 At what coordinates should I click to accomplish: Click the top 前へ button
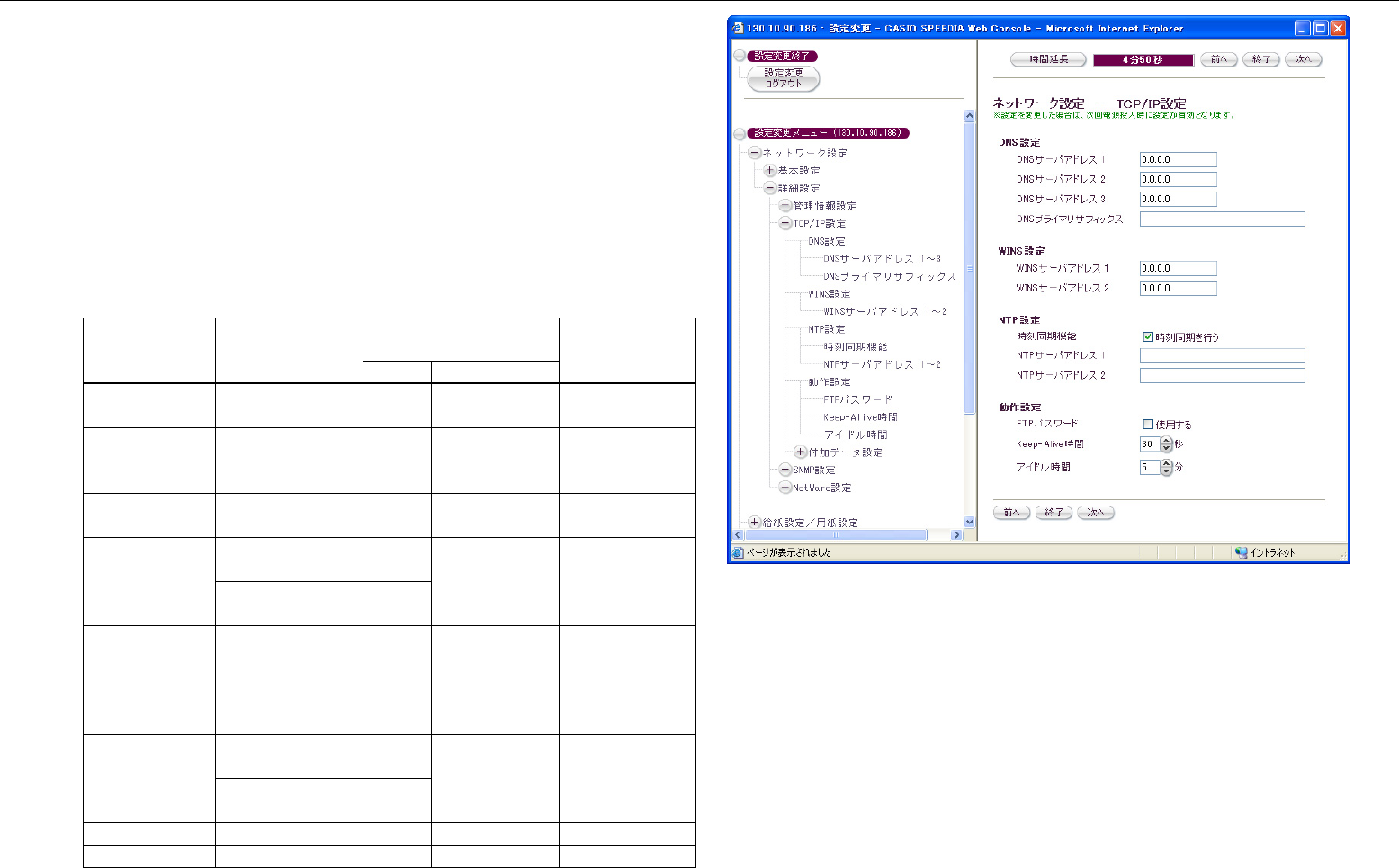[x=1219, y=59]
